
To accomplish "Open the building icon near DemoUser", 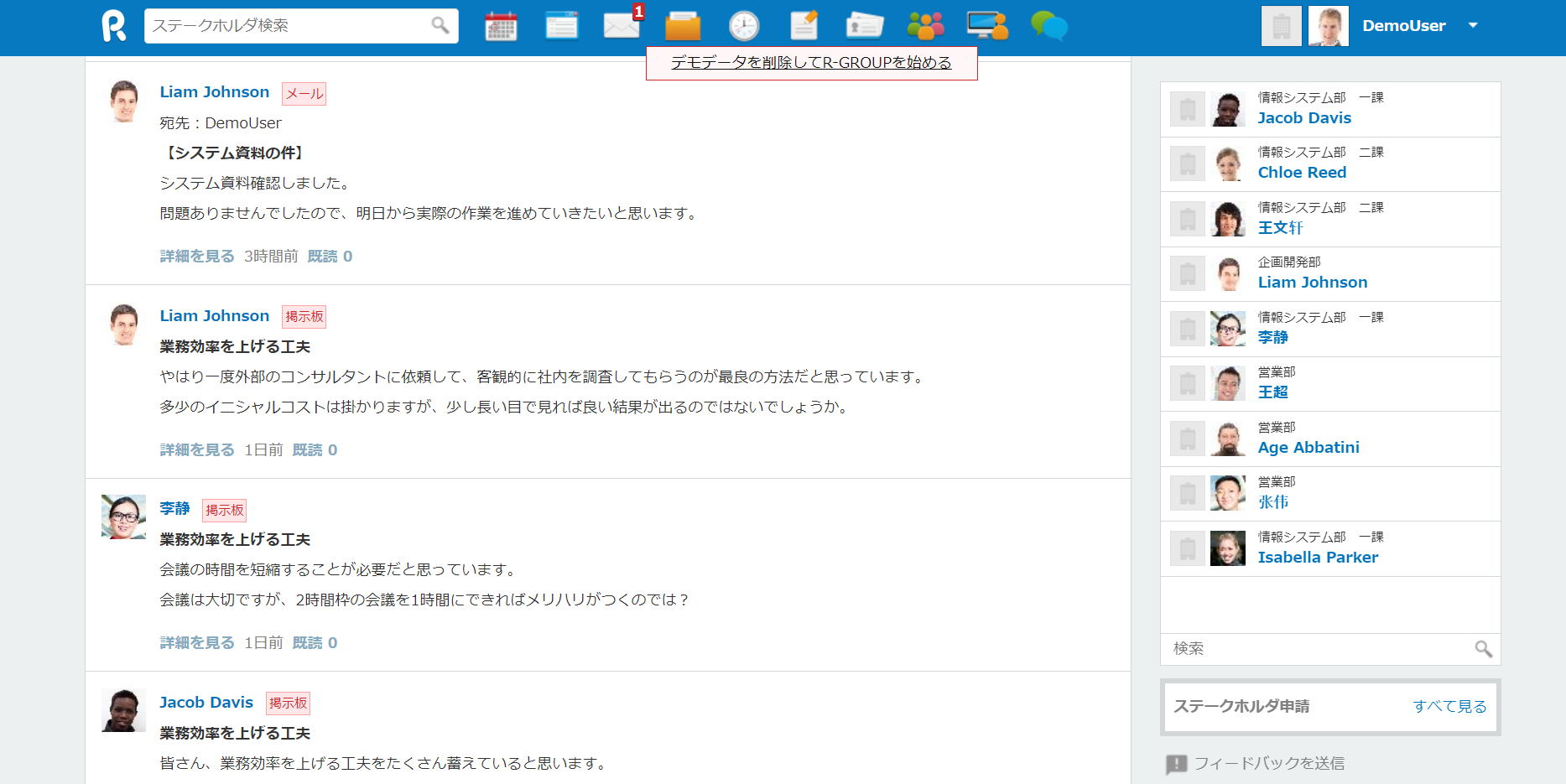I will (x=1281, y=25).
